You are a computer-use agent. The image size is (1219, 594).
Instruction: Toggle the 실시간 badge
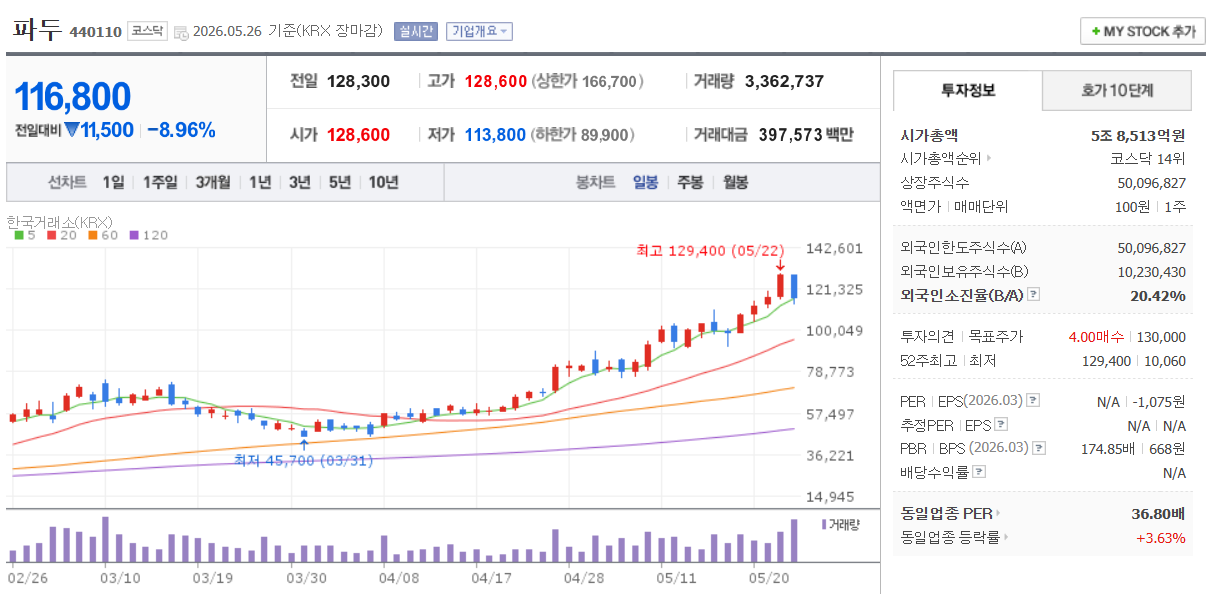[x=415, y=31]
